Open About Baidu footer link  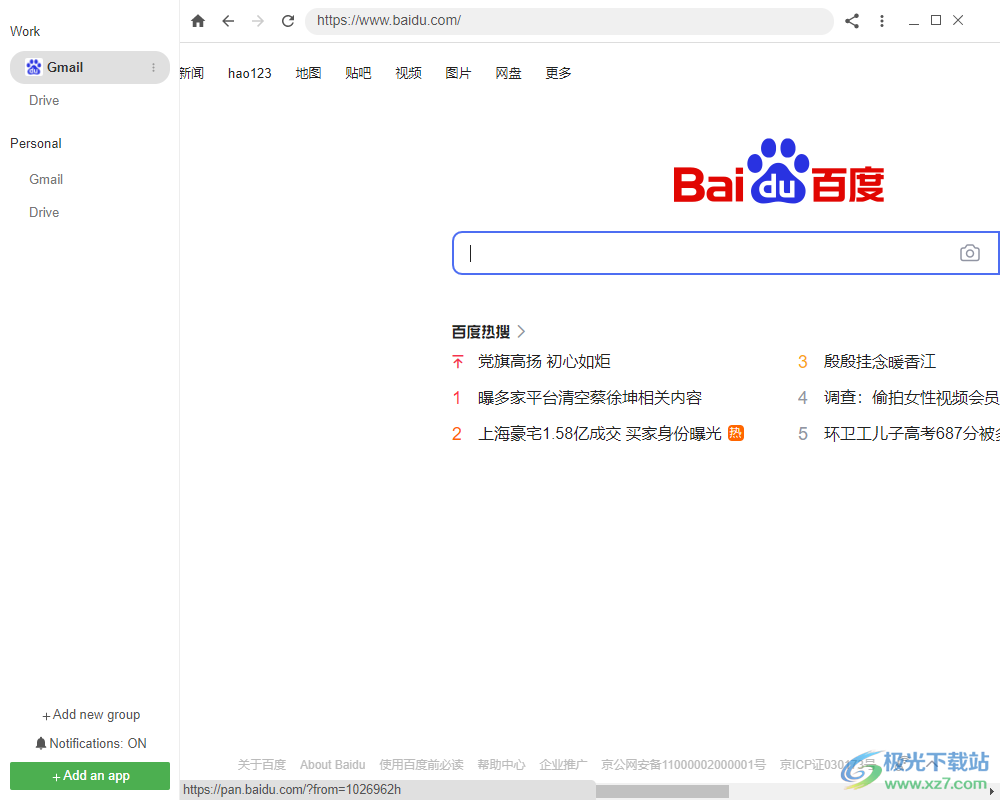(x=332, y=764)
